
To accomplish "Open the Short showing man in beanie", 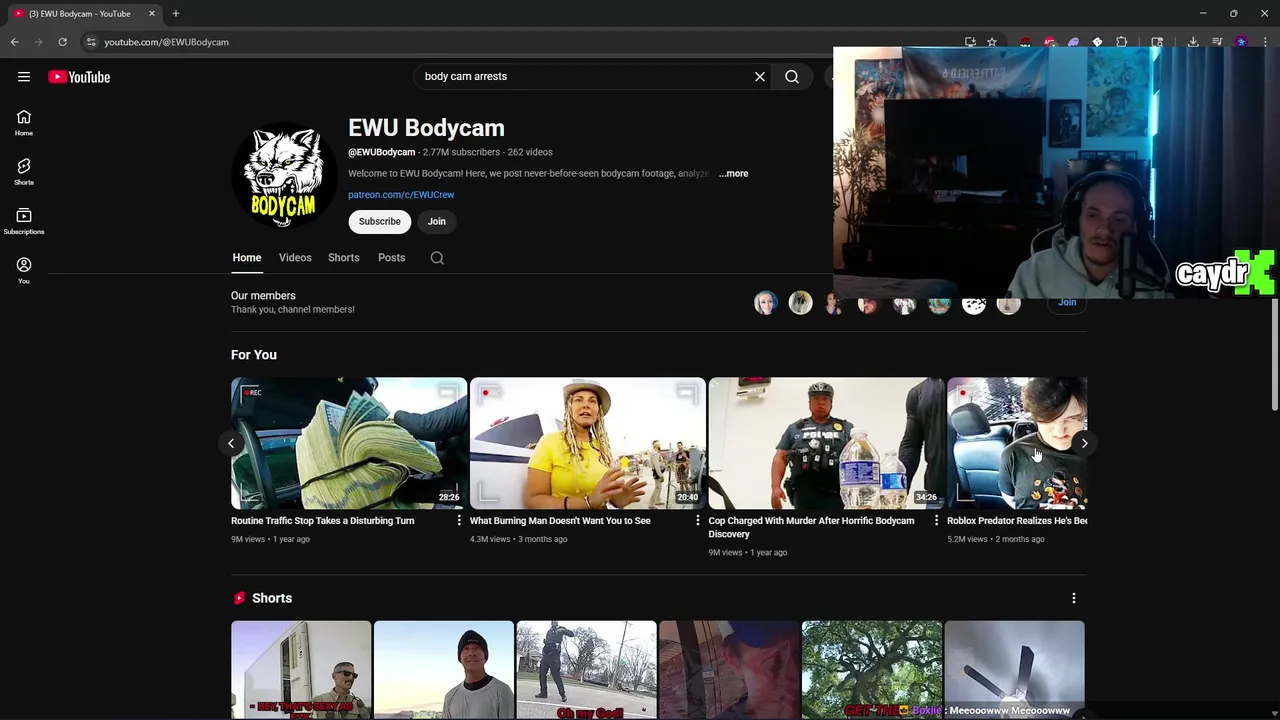I will [444, 670].
